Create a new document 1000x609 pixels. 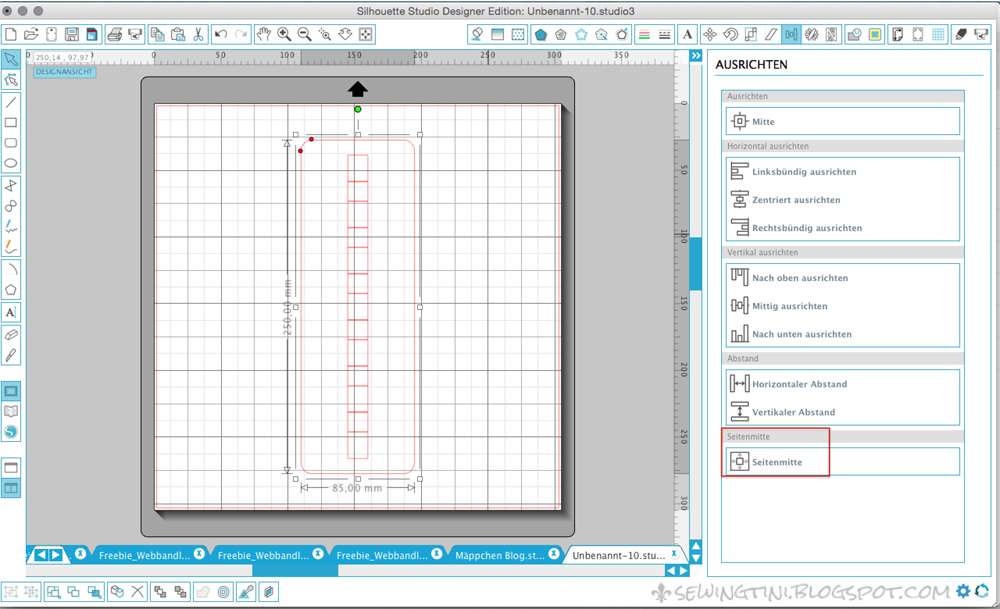pyautogui.click(x=10, y=34)
